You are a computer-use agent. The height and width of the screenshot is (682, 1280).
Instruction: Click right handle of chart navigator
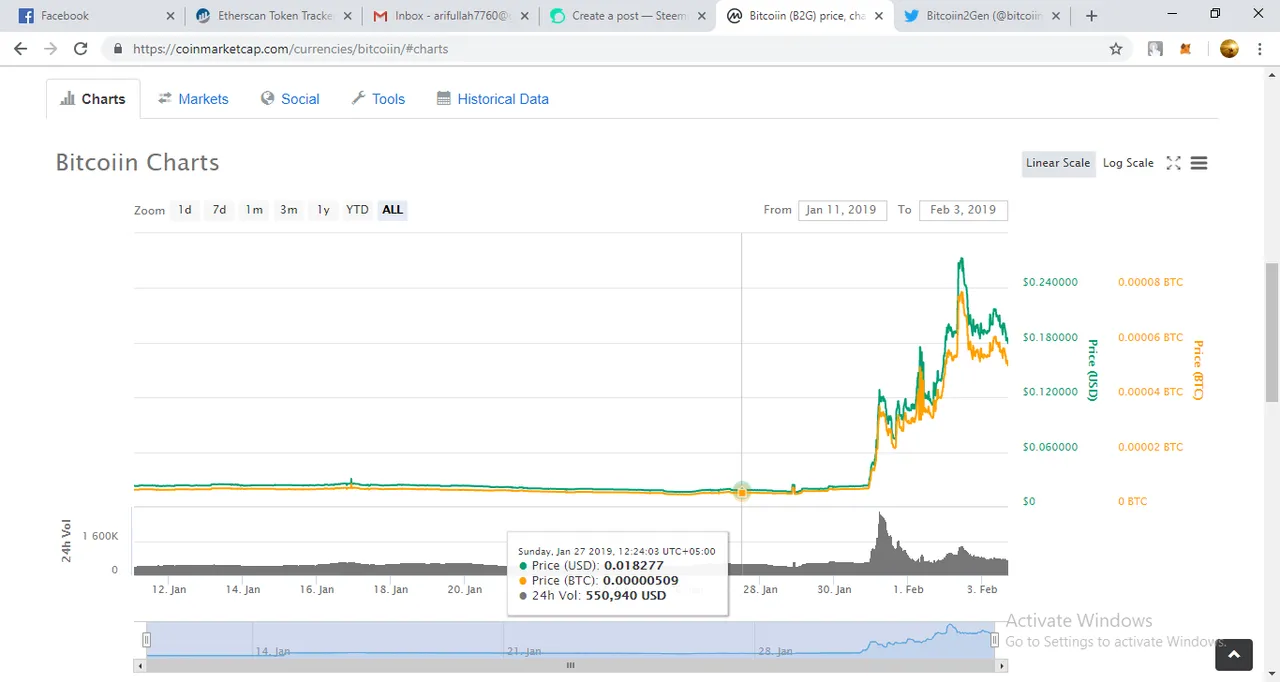pos(994,640)
